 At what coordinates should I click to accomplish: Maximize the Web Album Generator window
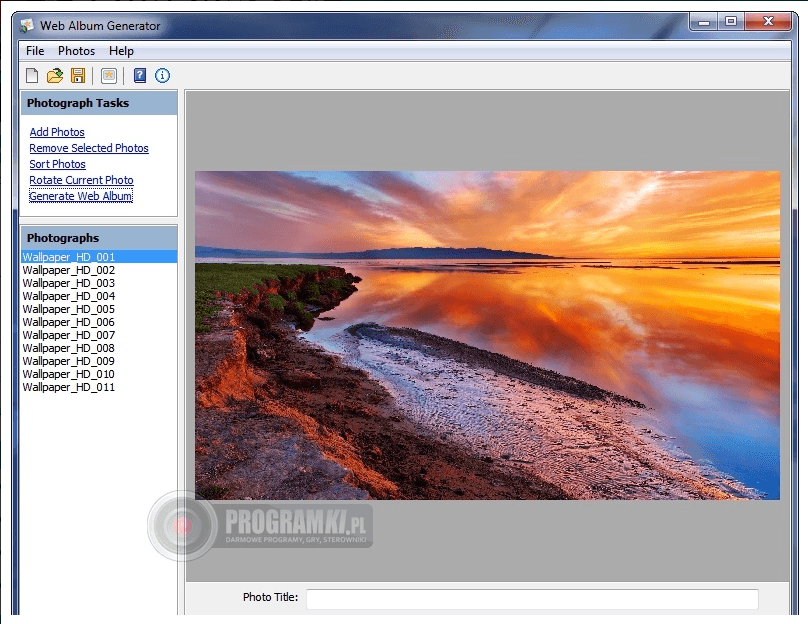pos(731,22)
